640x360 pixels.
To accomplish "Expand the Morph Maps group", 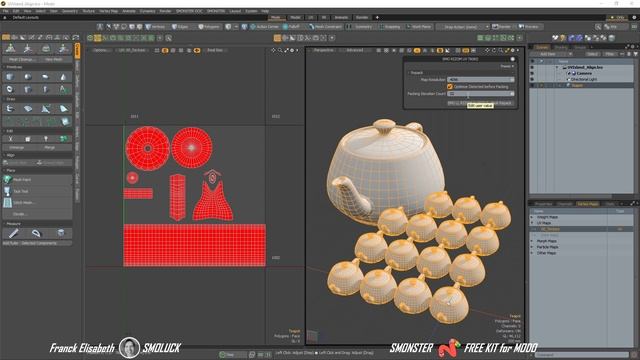I will [532, 241].
